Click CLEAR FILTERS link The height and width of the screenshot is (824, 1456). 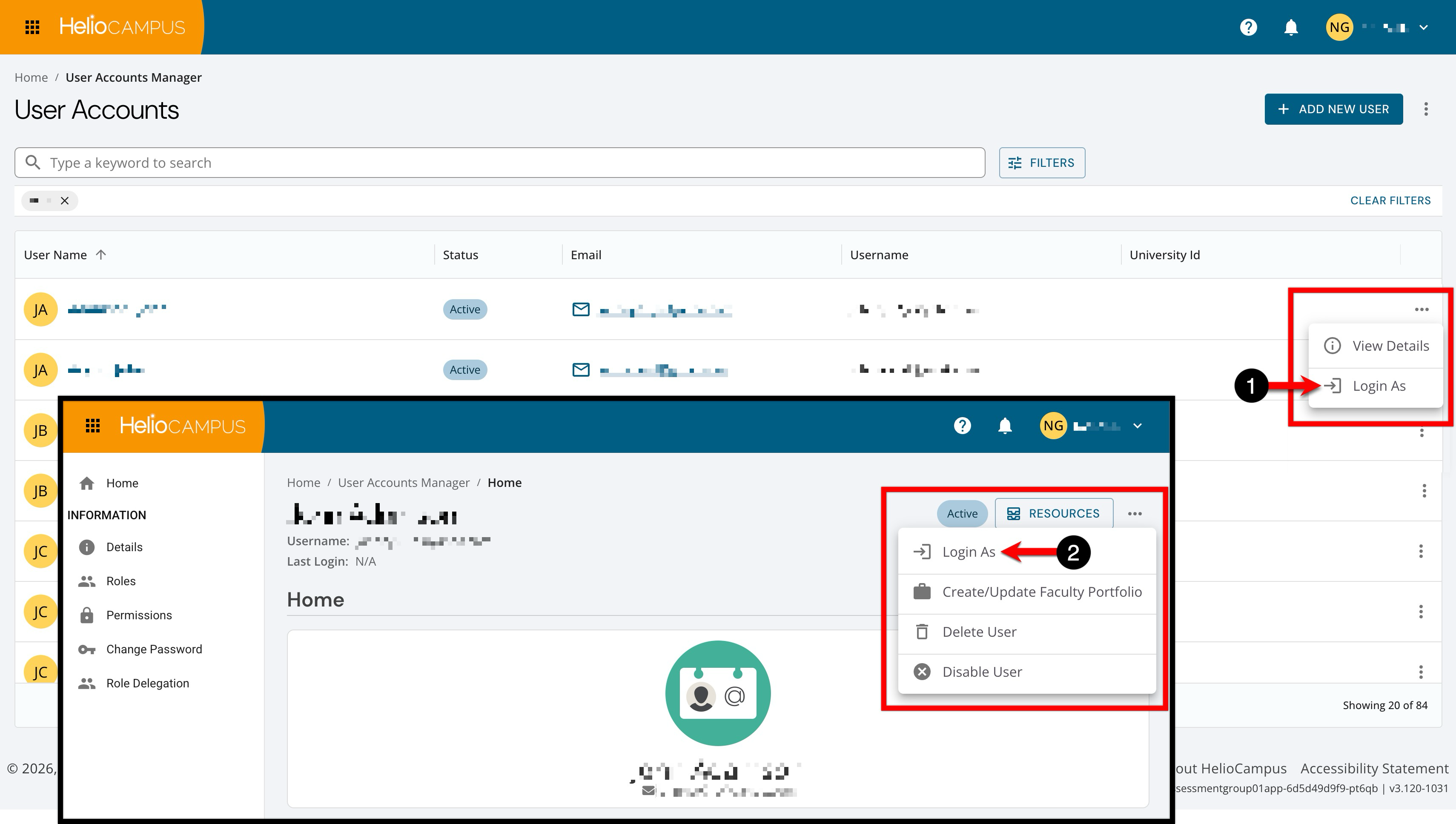point(1390,201)
